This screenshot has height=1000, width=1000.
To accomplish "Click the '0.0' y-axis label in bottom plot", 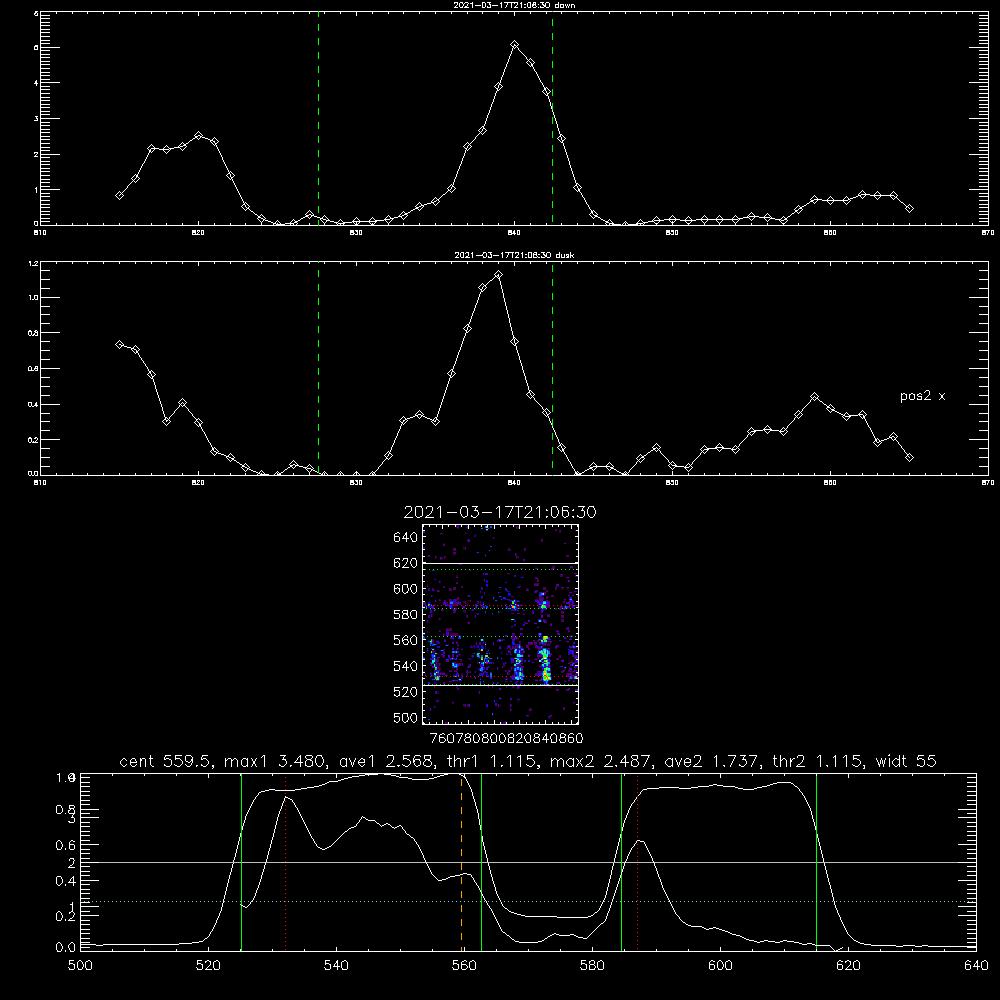I will tap(65, 948).
